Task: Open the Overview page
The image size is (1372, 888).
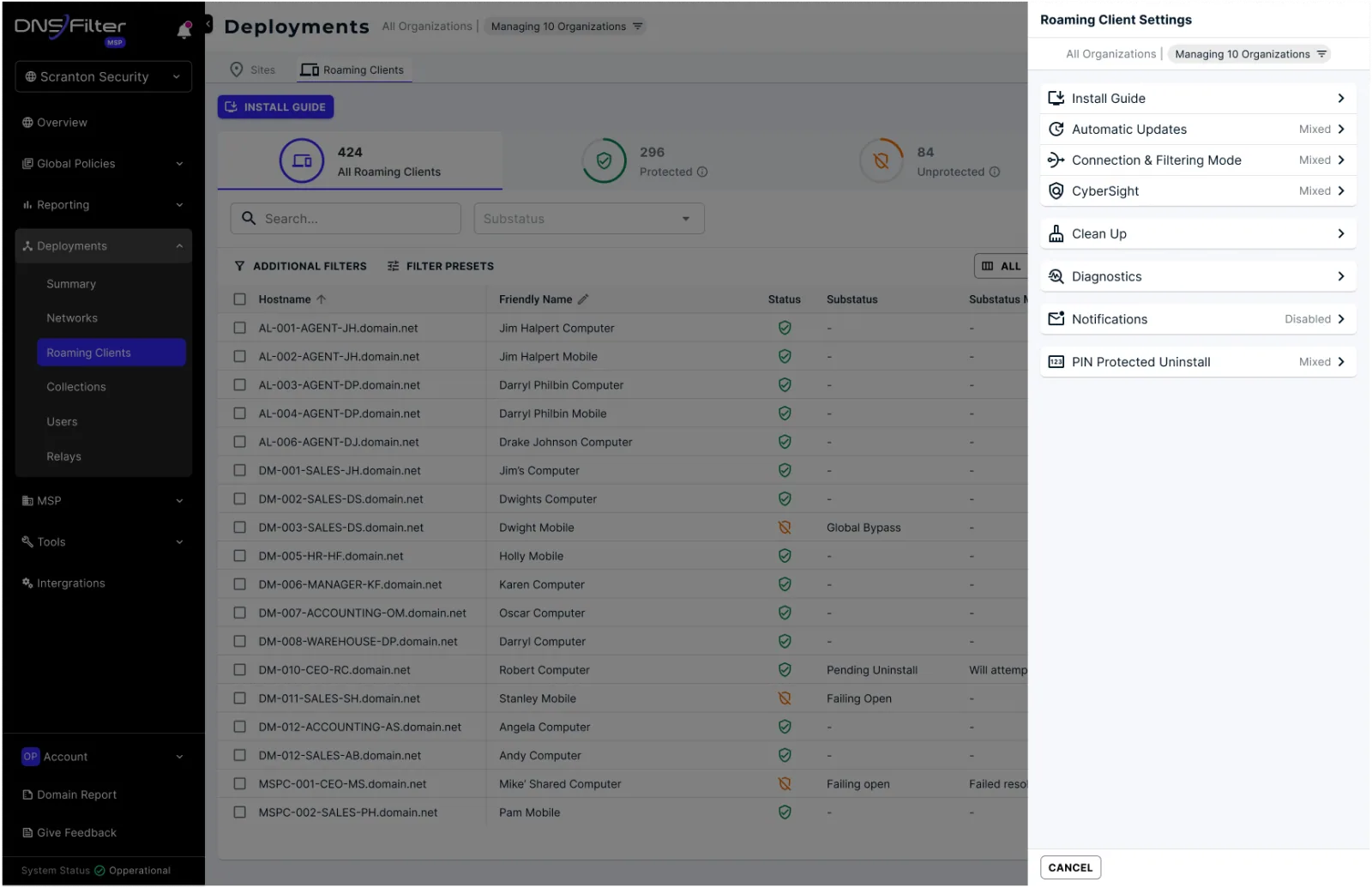Action: 55,123
